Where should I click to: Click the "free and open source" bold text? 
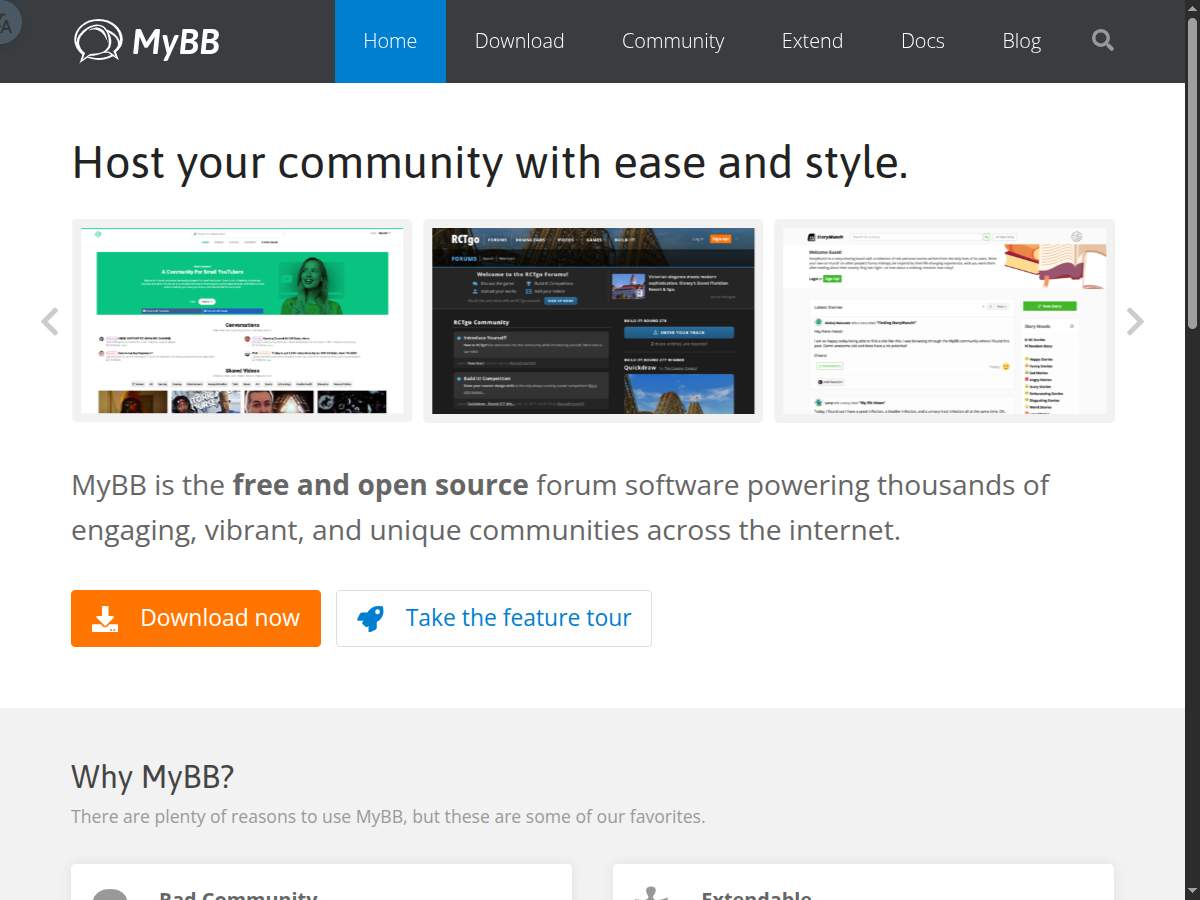pos(380,485)
